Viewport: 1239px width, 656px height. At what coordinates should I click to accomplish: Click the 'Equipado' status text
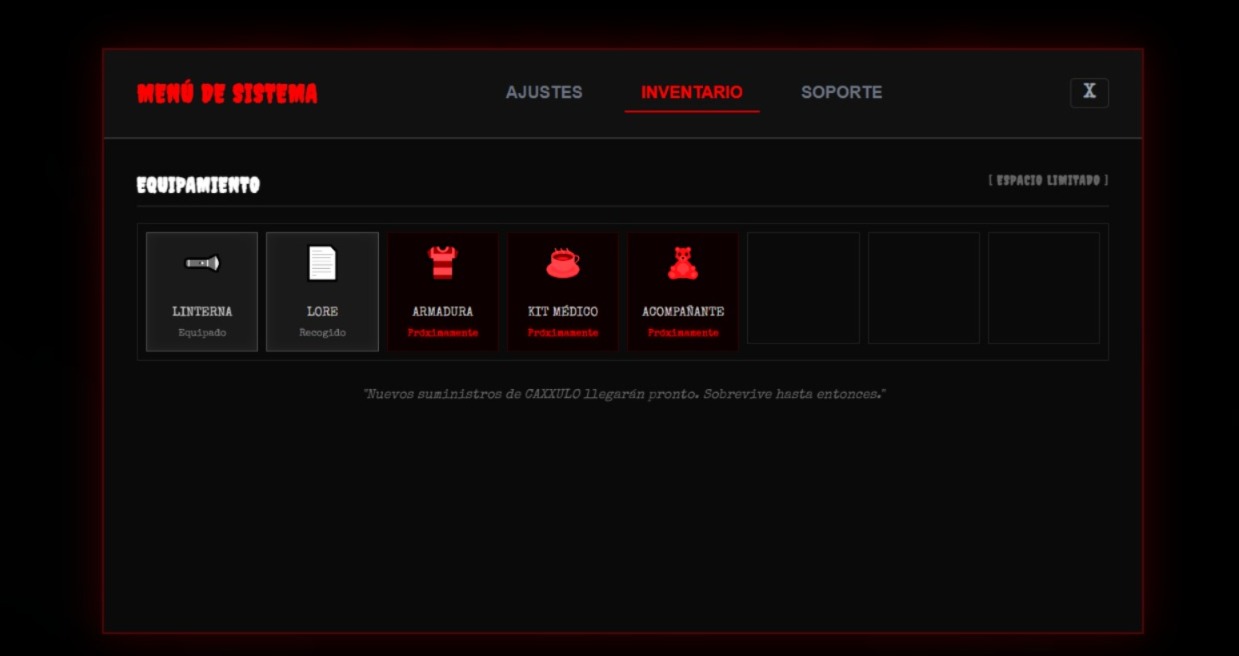[x=202, y=333]
